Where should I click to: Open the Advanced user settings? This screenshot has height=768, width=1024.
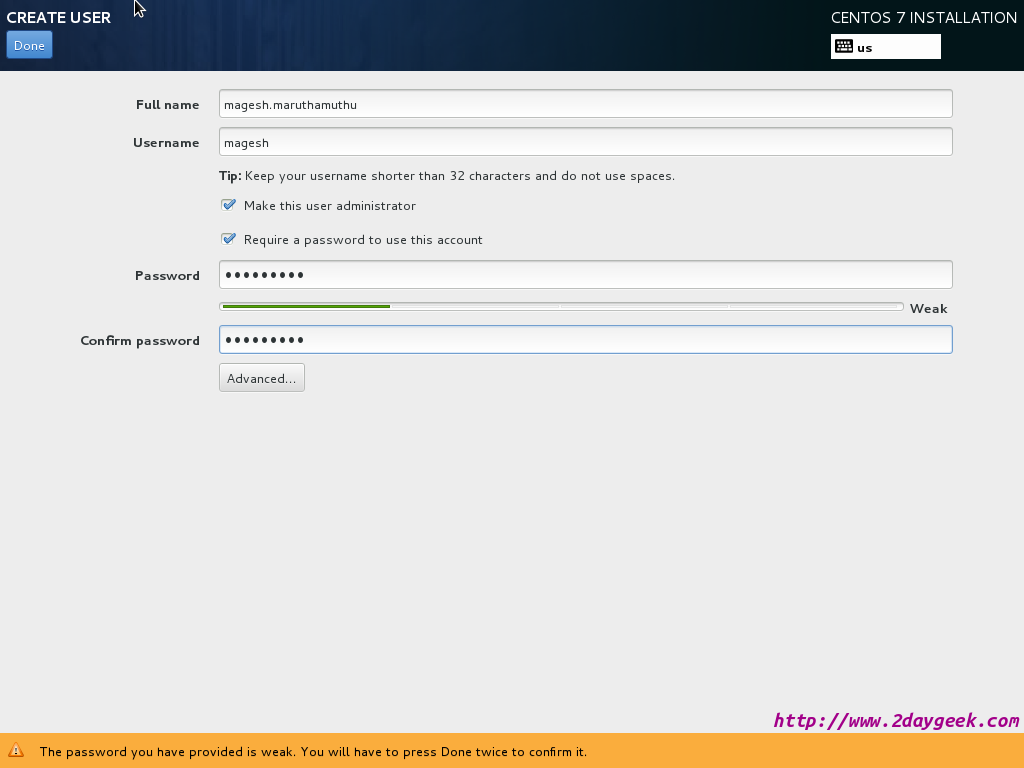click(262, 378)
